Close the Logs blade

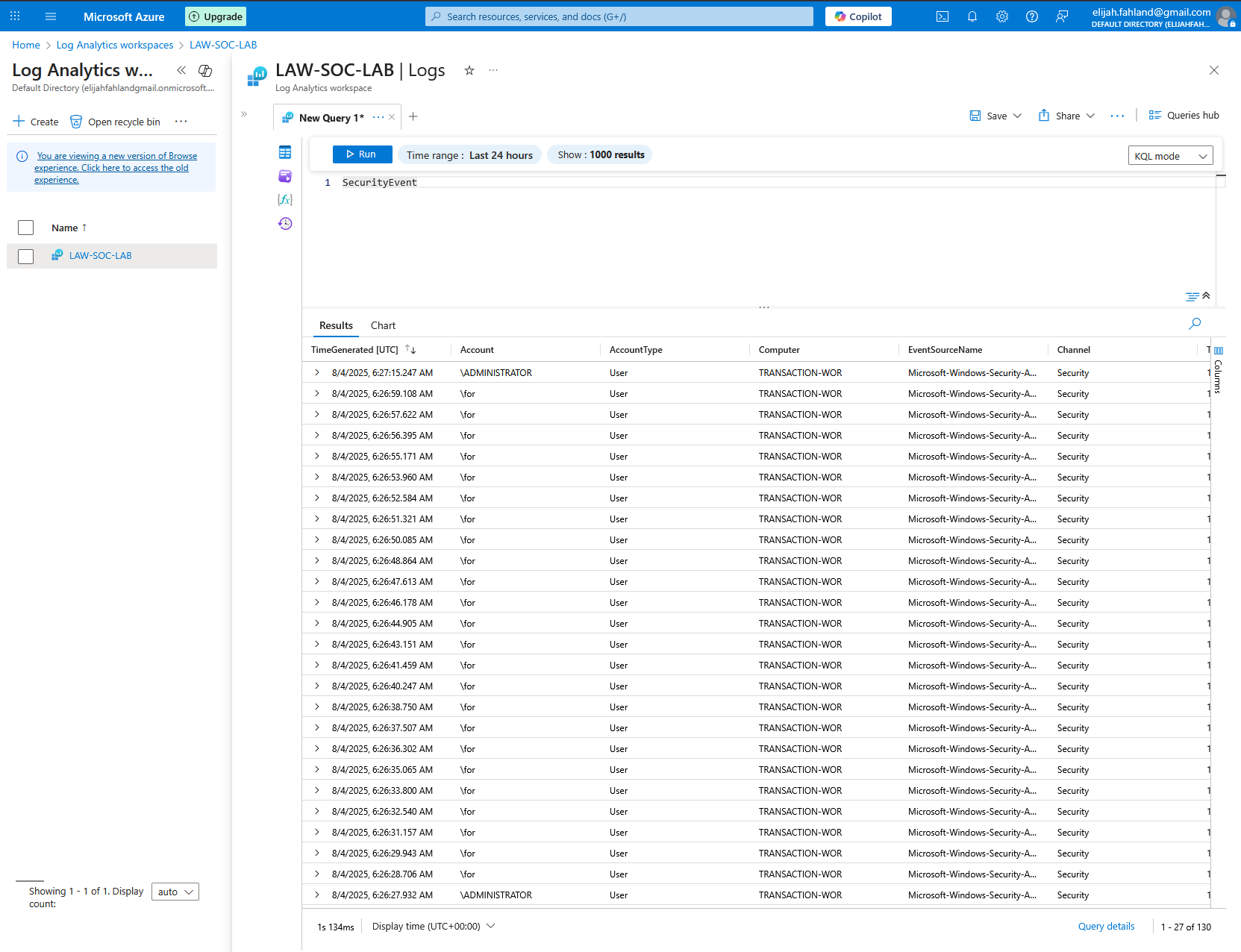click(x=1214, y=70)
